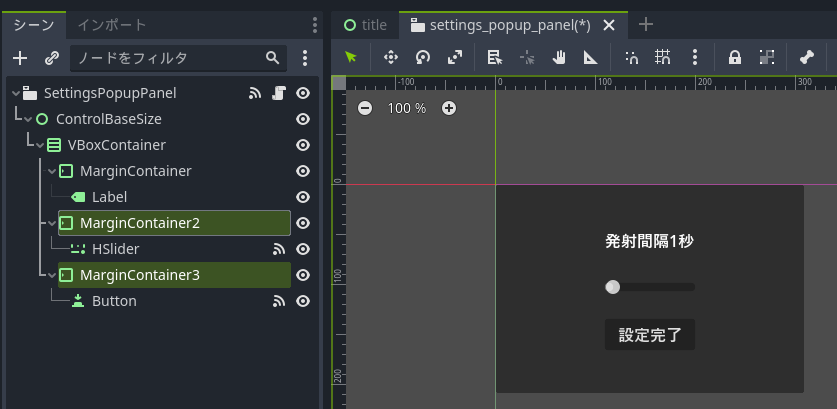This screenshot has width=837, height=409.
Task: Toggle smart snap magnet icon
Action: (631, 57)
